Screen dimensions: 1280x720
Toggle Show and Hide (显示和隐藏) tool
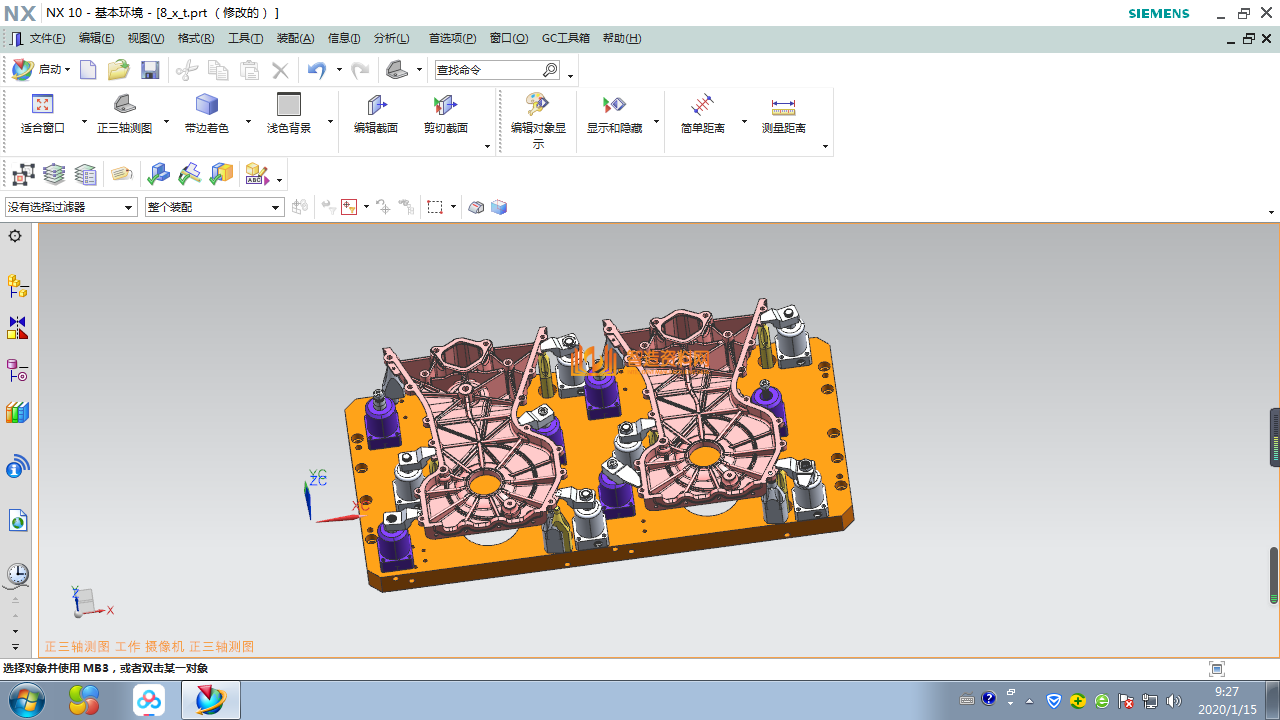tap(614, 105)
